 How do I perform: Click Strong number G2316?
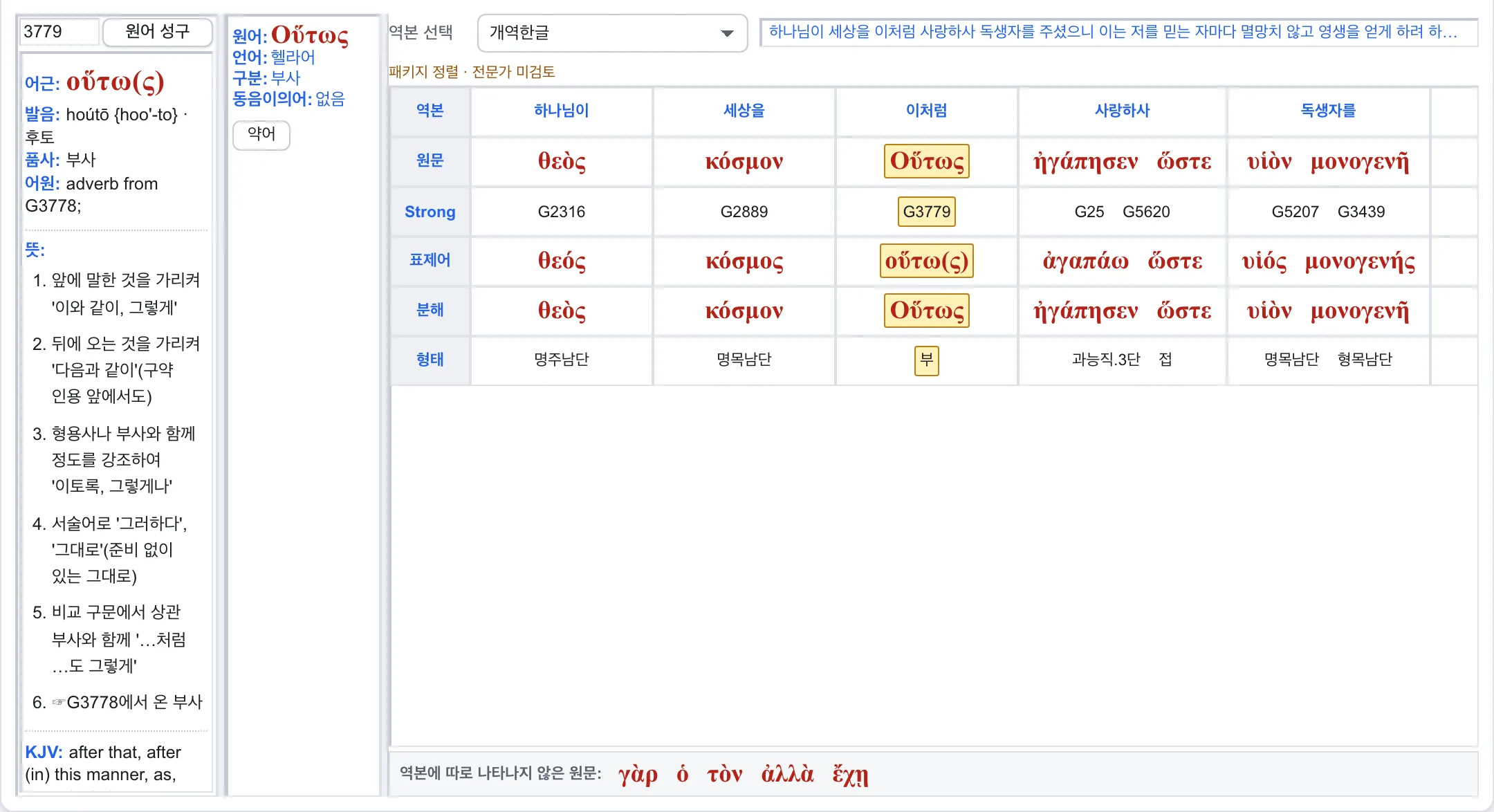tap(562, 212)
